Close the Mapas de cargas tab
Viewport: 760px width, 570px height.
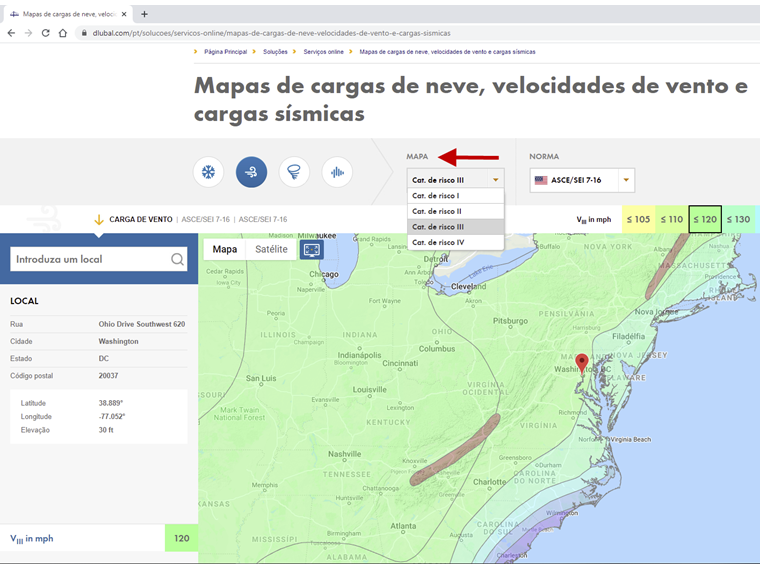[x=124, y=14]
